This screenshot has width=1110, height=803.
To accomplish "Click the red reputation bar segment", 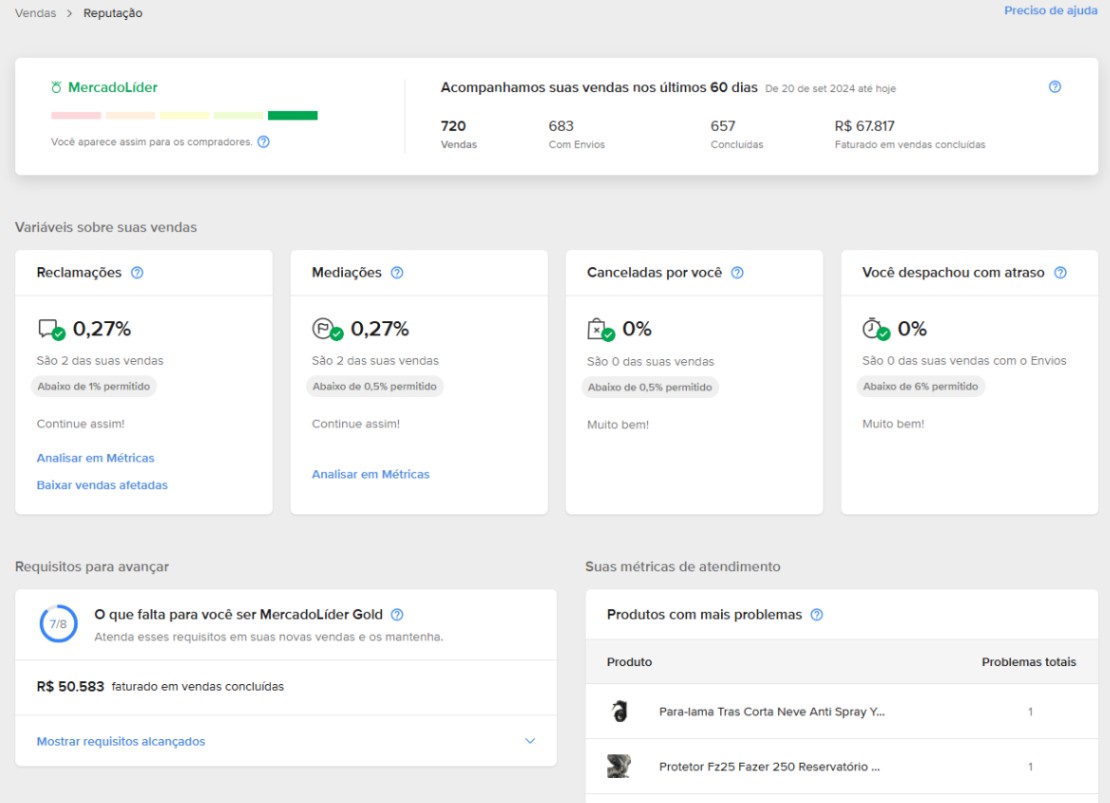I will pos(76,115).
